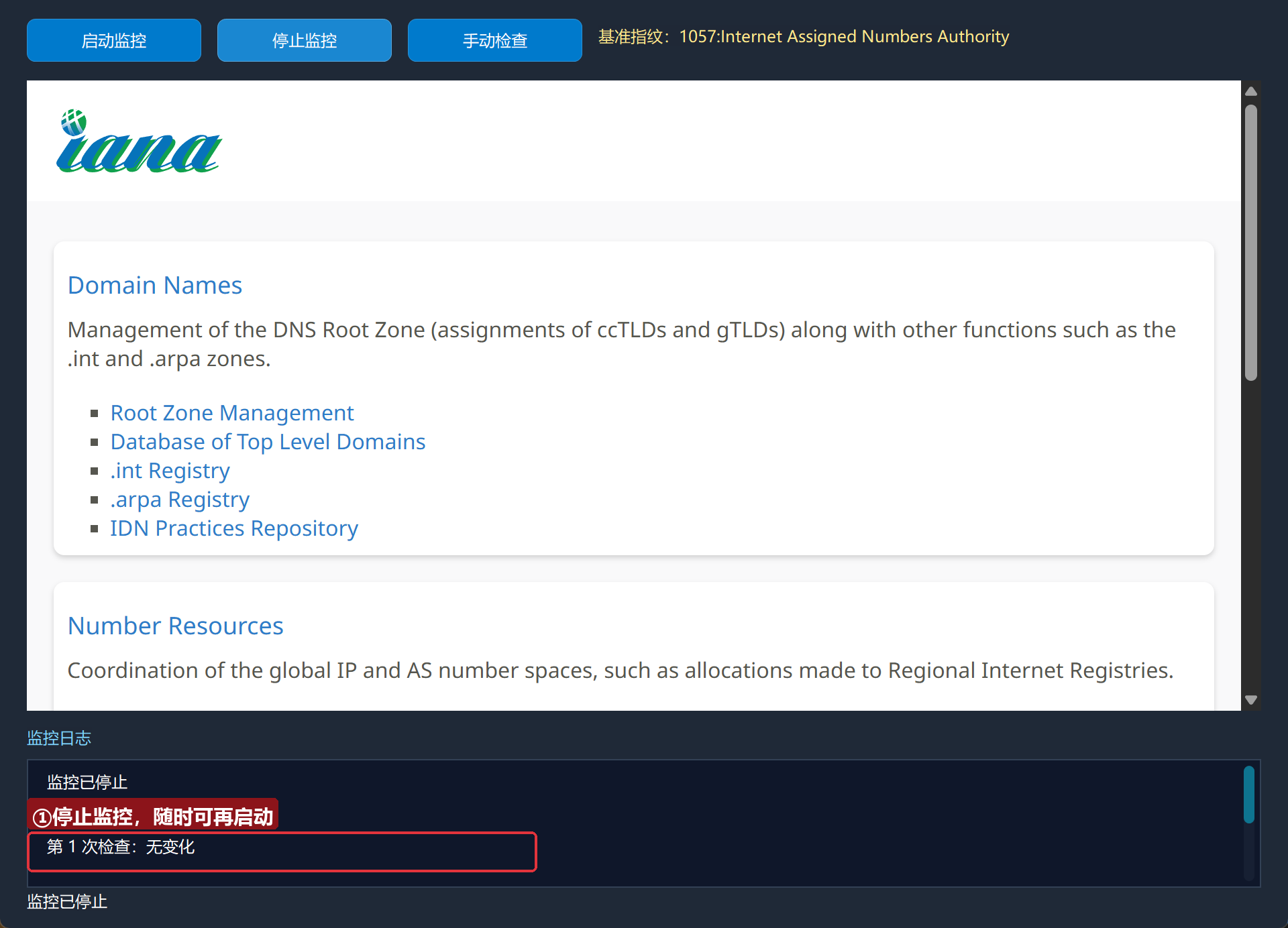Image resolution: width=1288 pixels, height=928 pixels.
Task: Click the monitor log scrollbar thumb
Action: tap(1248, 795)
